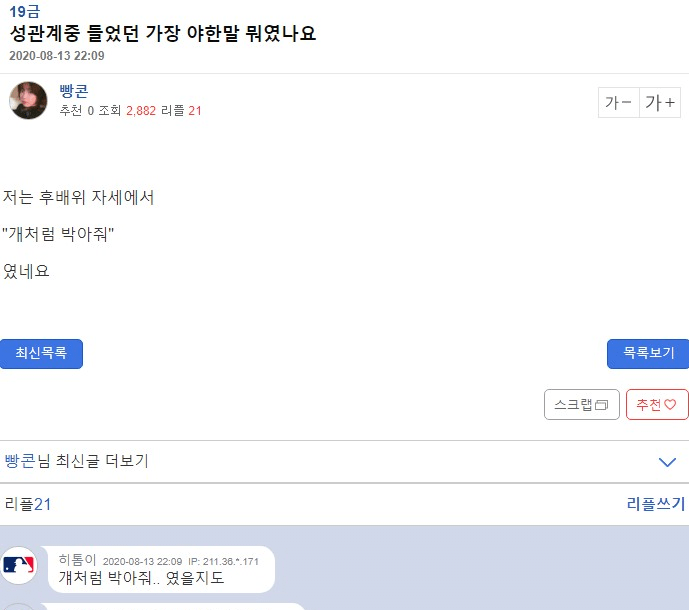Expand 빵콘님 최신글 더보기 chevron arrow

(x=668, y=462)
